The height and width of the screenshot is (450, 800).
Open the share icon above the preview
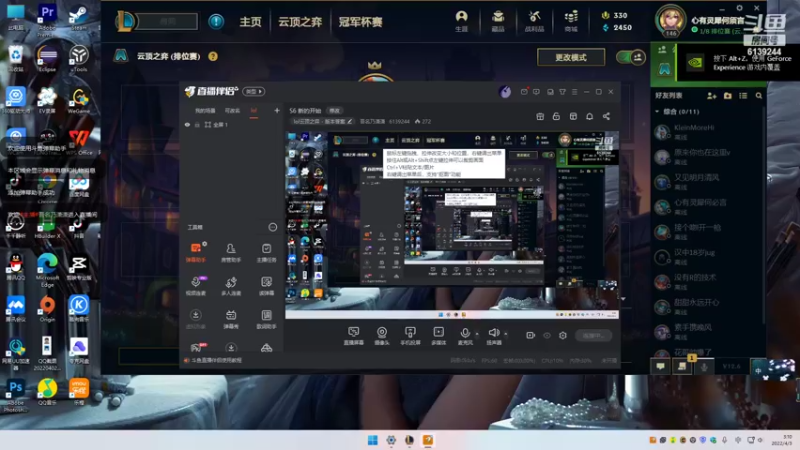pyautogui.click(x=606, y=116)
